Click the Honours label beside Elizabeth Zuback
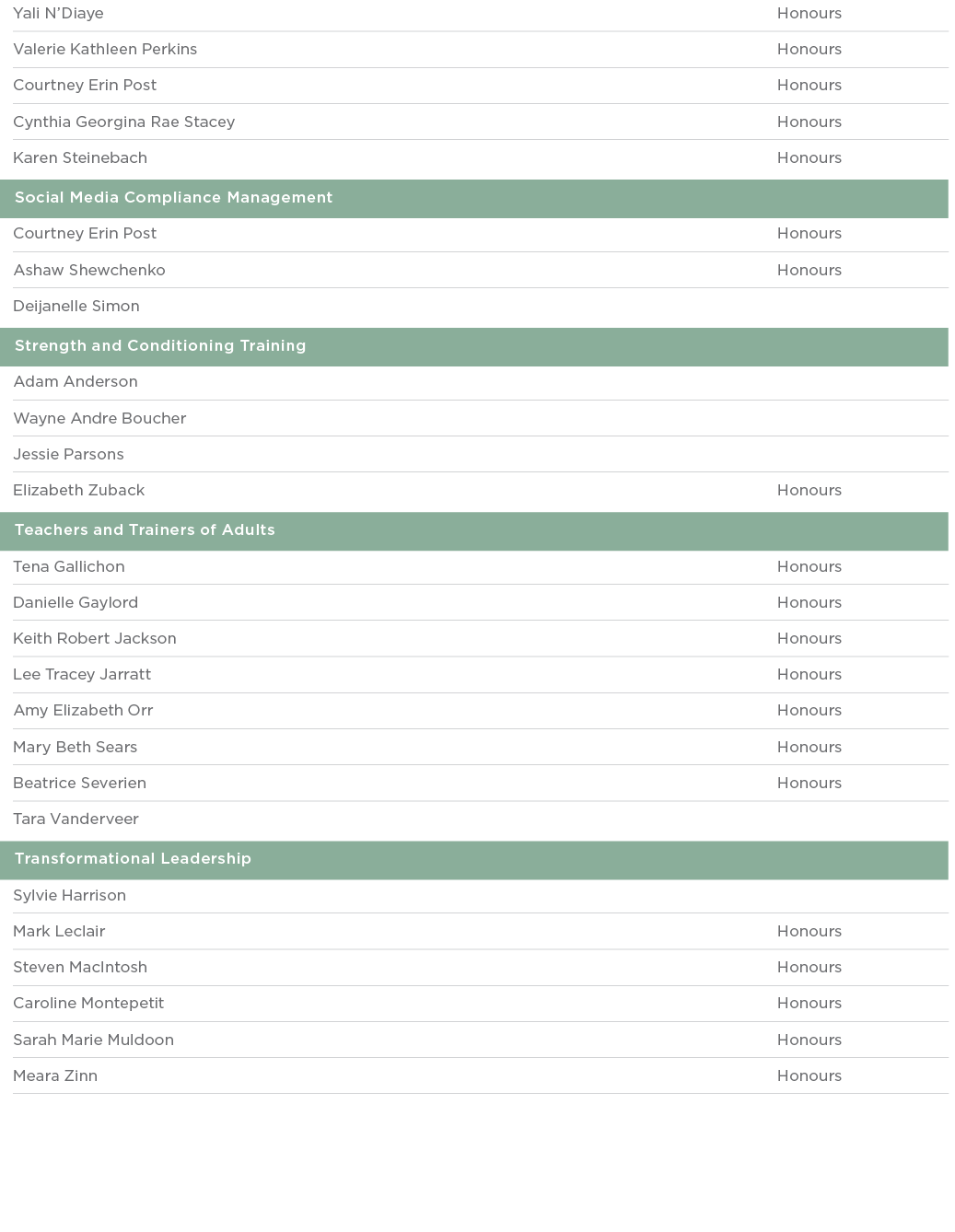Viewport: 955px width, 1232px height. point(809,491)
